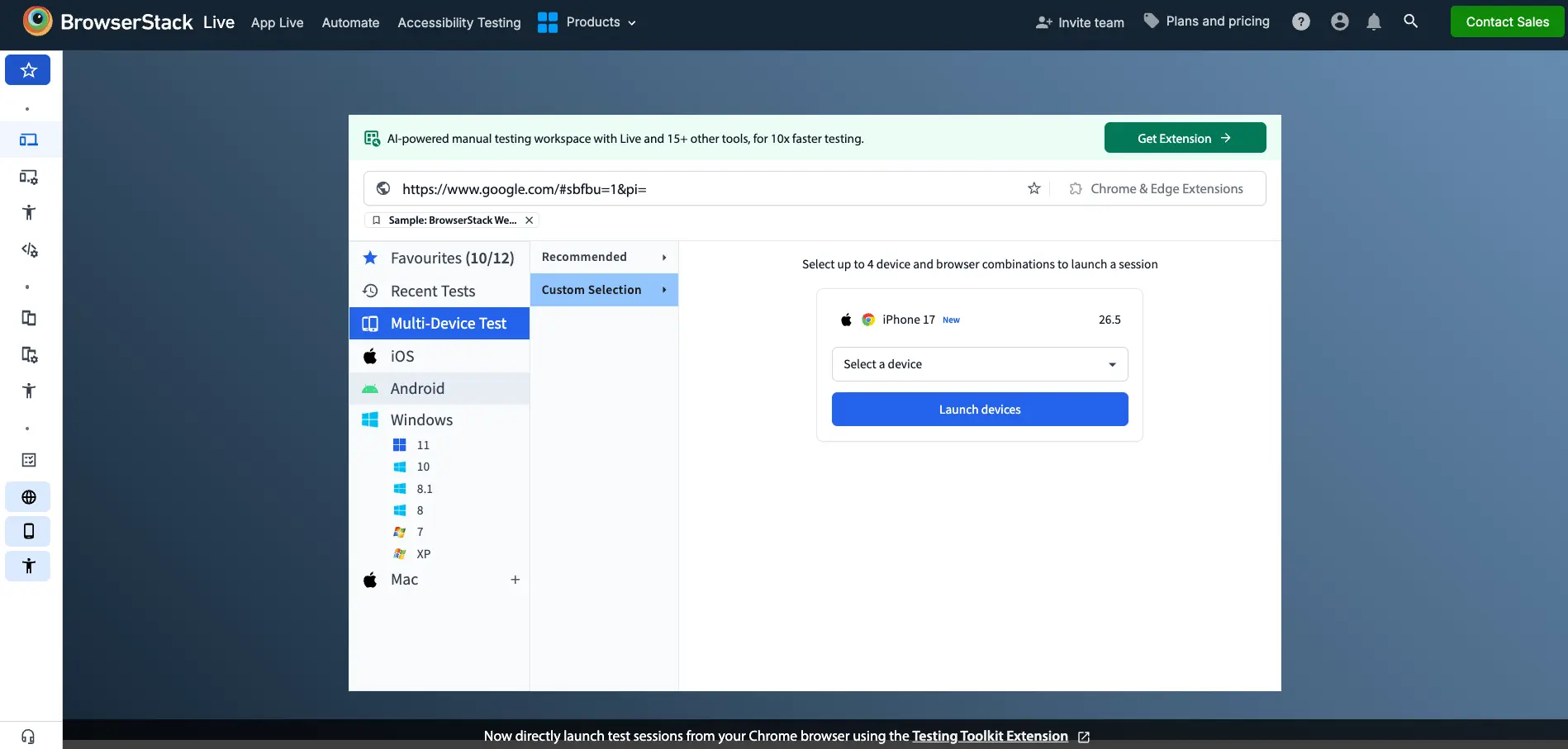Click the Contact Sales button
Image resolution: width=1568 pixels, height=749 pixels.
point(1507,21)
